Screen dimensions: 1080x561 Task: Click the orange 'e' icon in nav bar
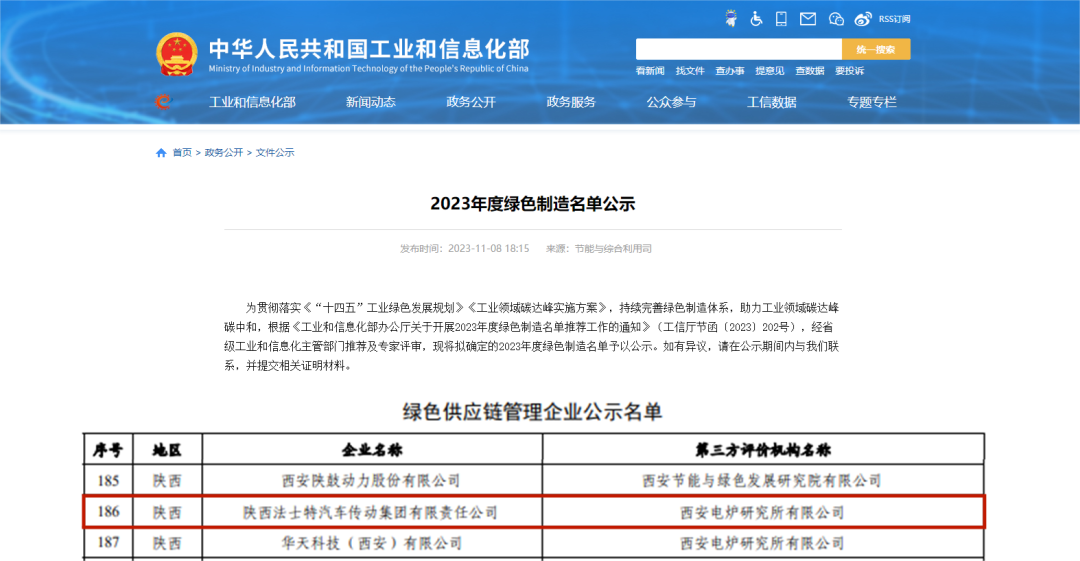pyautogui.click(x=164, y=102)
